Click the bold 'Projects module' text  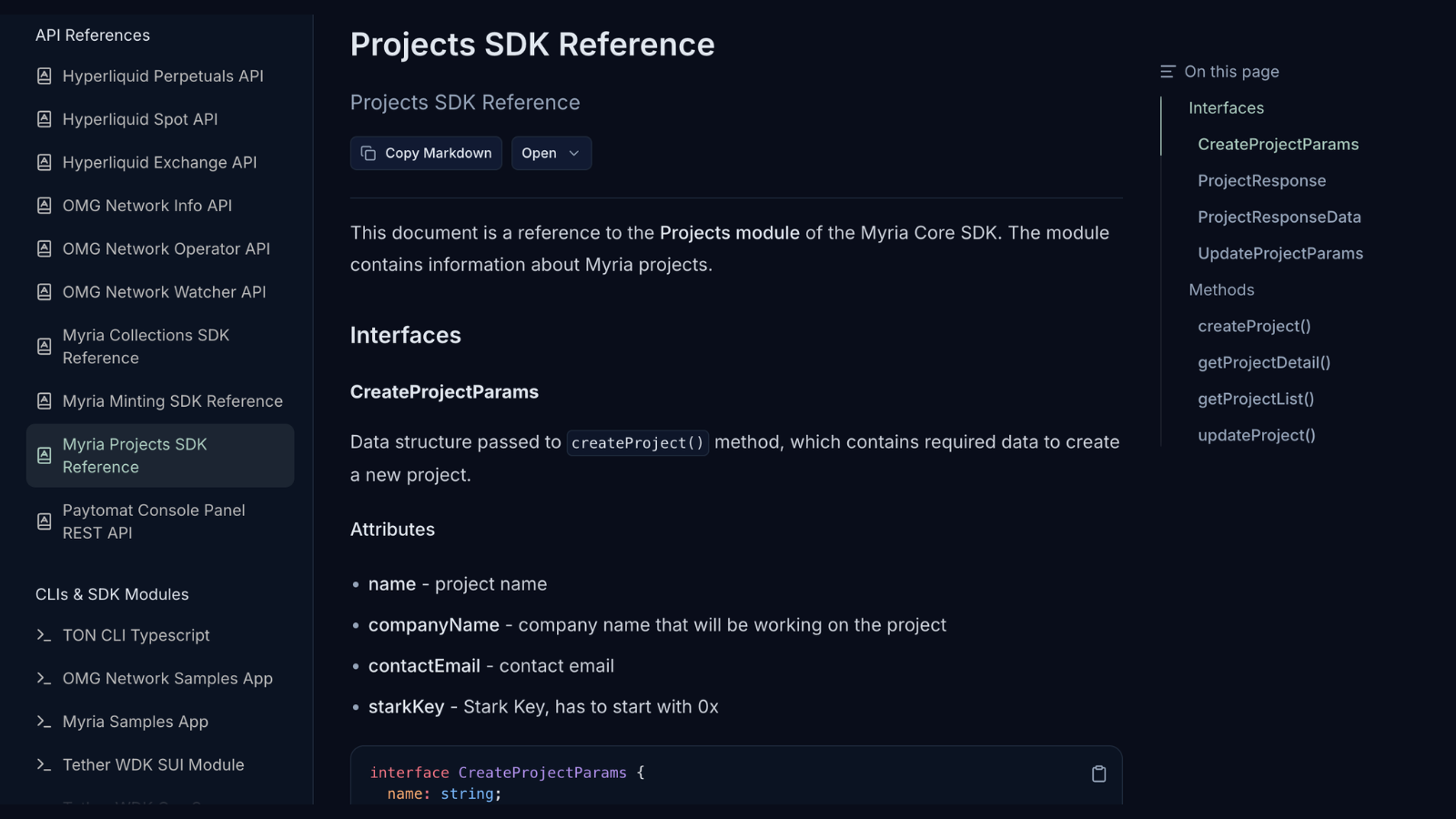click(730, 233)
